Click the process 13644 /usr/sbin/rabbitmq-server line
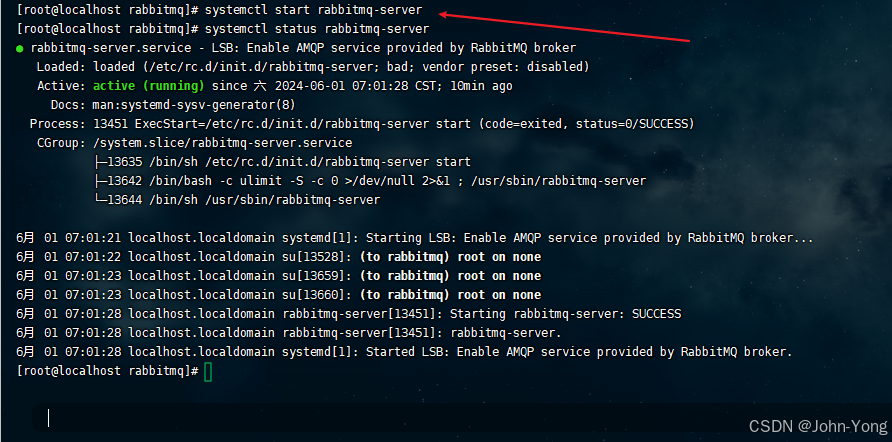This screenshot has width=892, height=442. (237, 200)
